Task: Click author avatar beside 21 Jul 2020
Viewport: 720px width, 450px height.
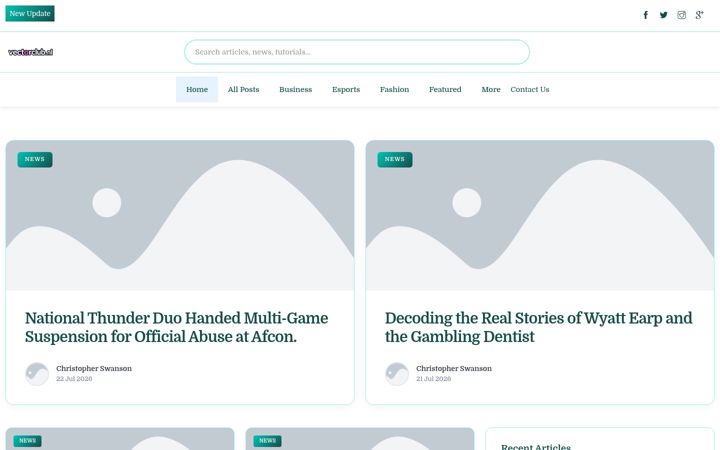Action: coord(397,374)
